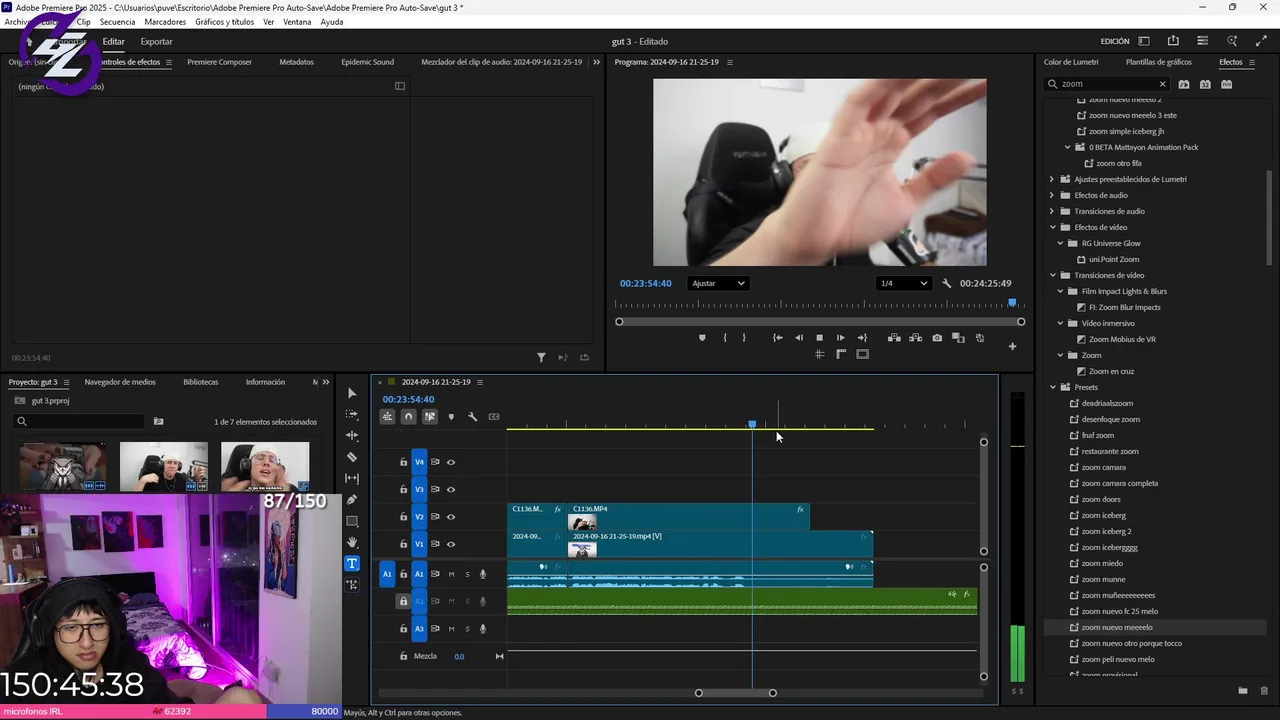Delete custom item trash icon in Effects panel
1280x720 pixels.
tap(1264, 691)
